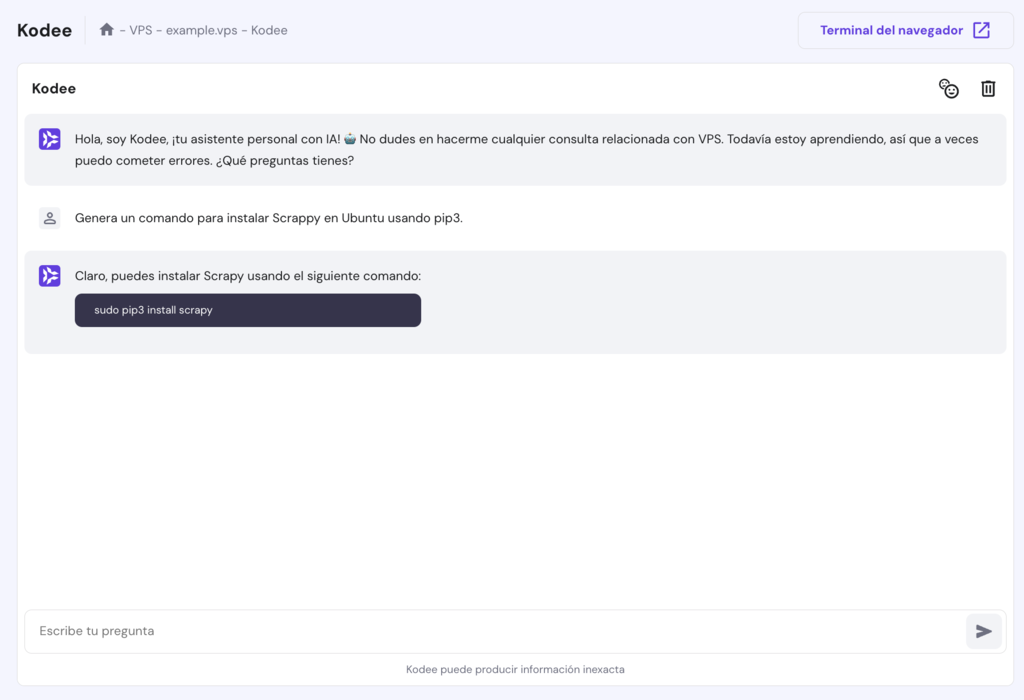
Task: Click the Kodee title in the top-left
Action: pos(45,30)
